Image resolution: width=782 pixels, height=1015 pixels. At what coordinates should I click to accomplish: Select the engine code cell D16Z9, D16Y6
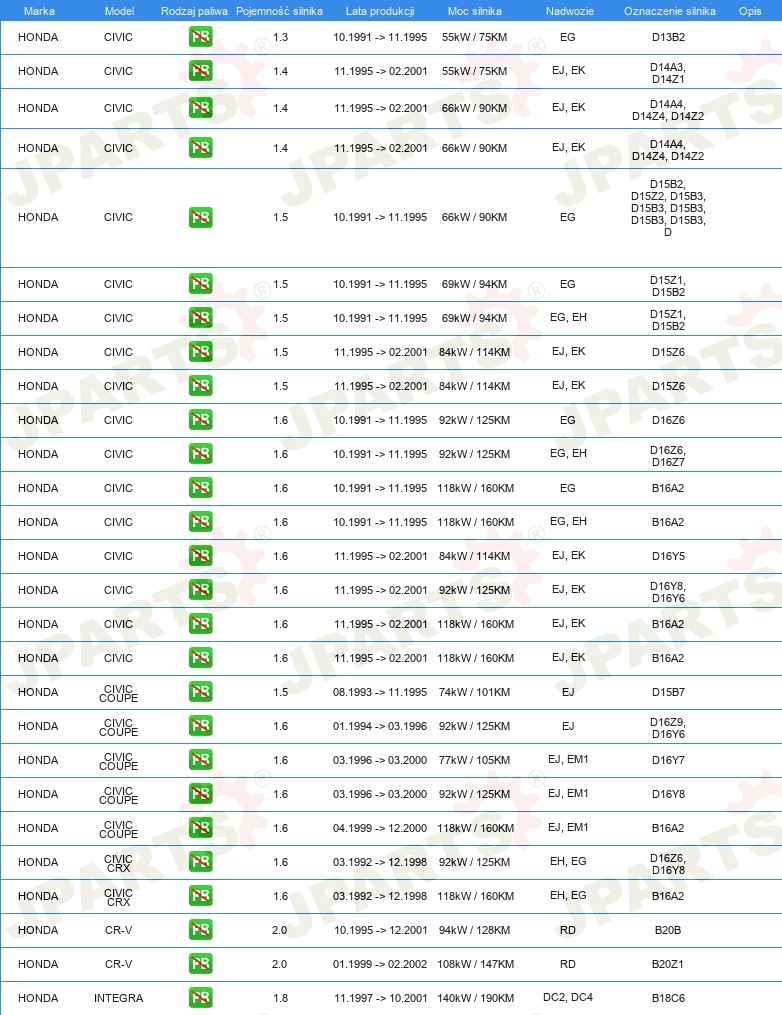tap(668, 728)
